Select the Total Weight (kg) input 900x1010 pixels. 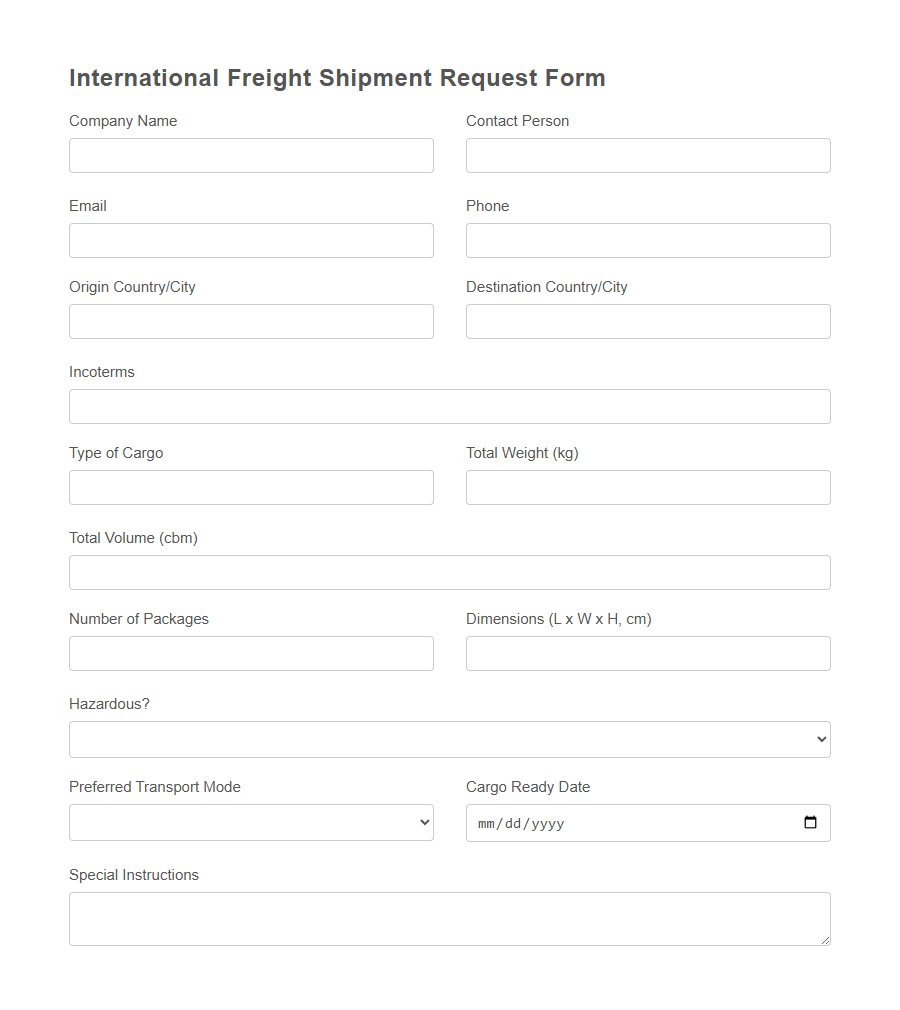647,487
